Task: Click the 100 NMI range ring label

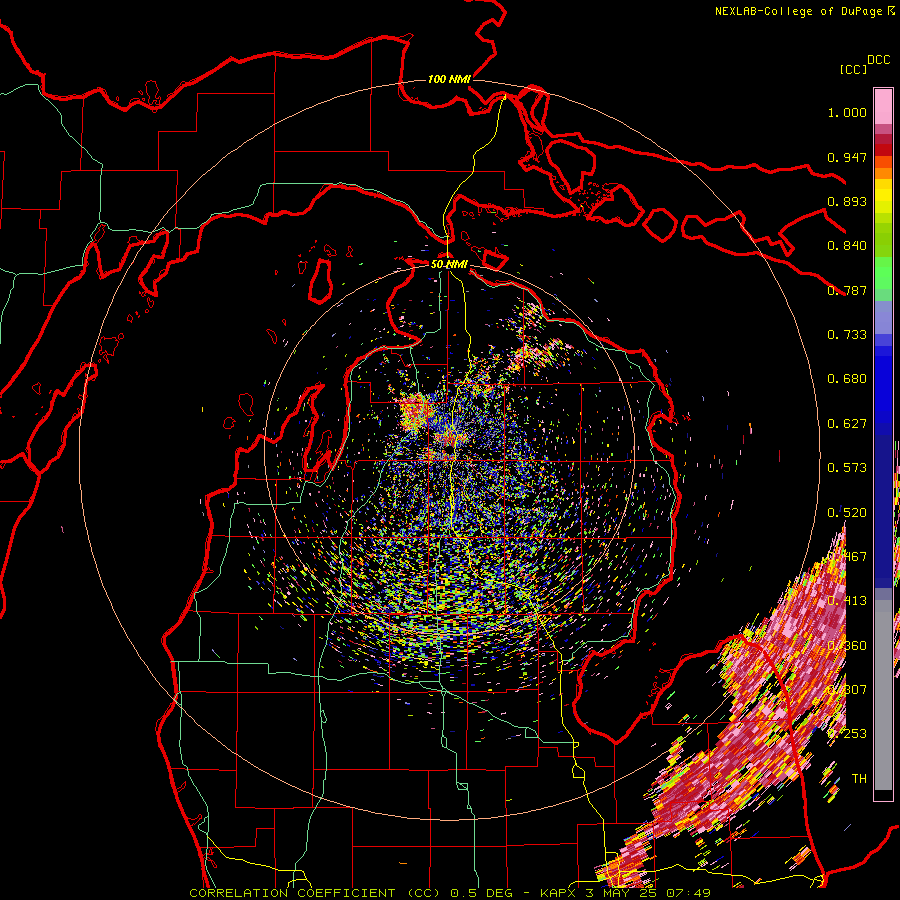Action: (x=449, y=79)
